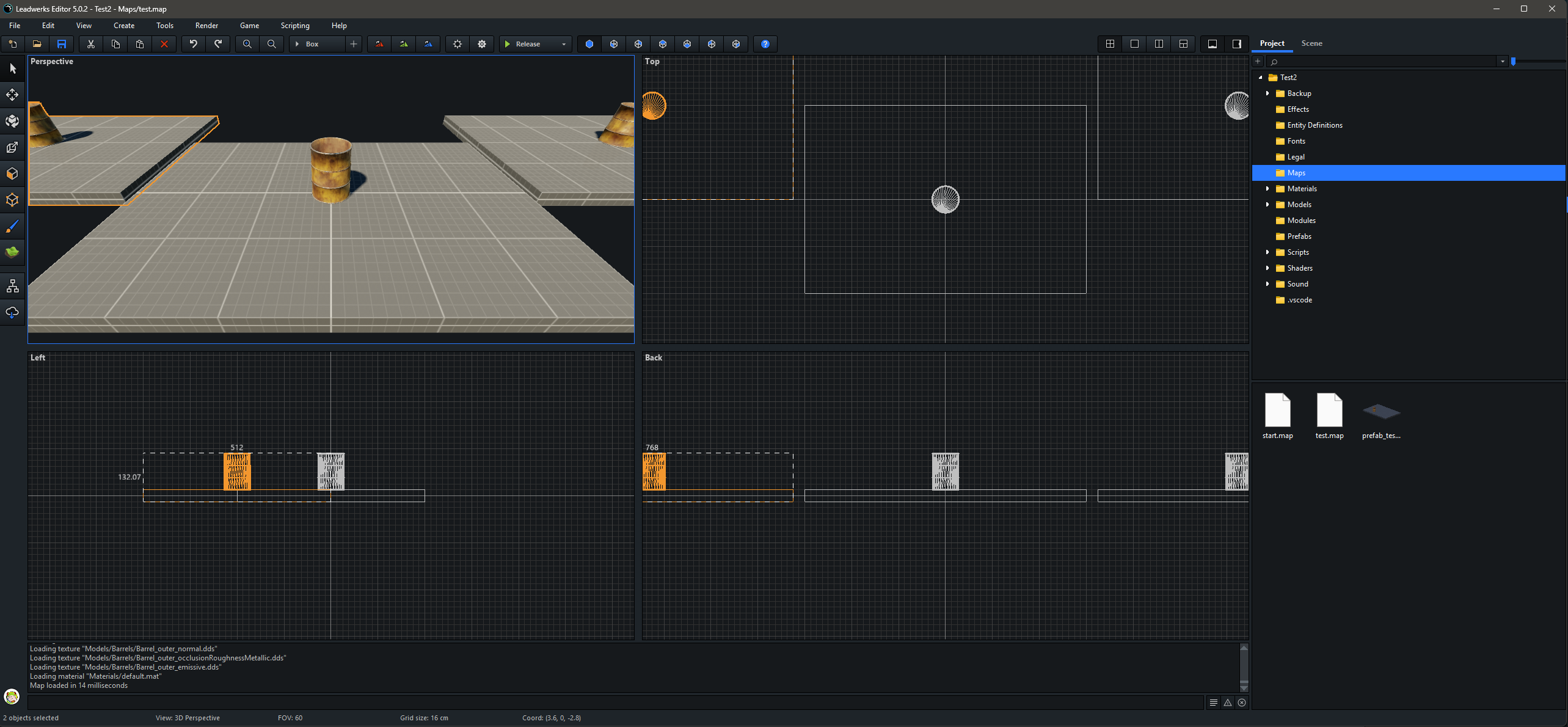Click the terrain tool icon
The width and height of the screenshot is (1568, 727).
pos(12,252)
